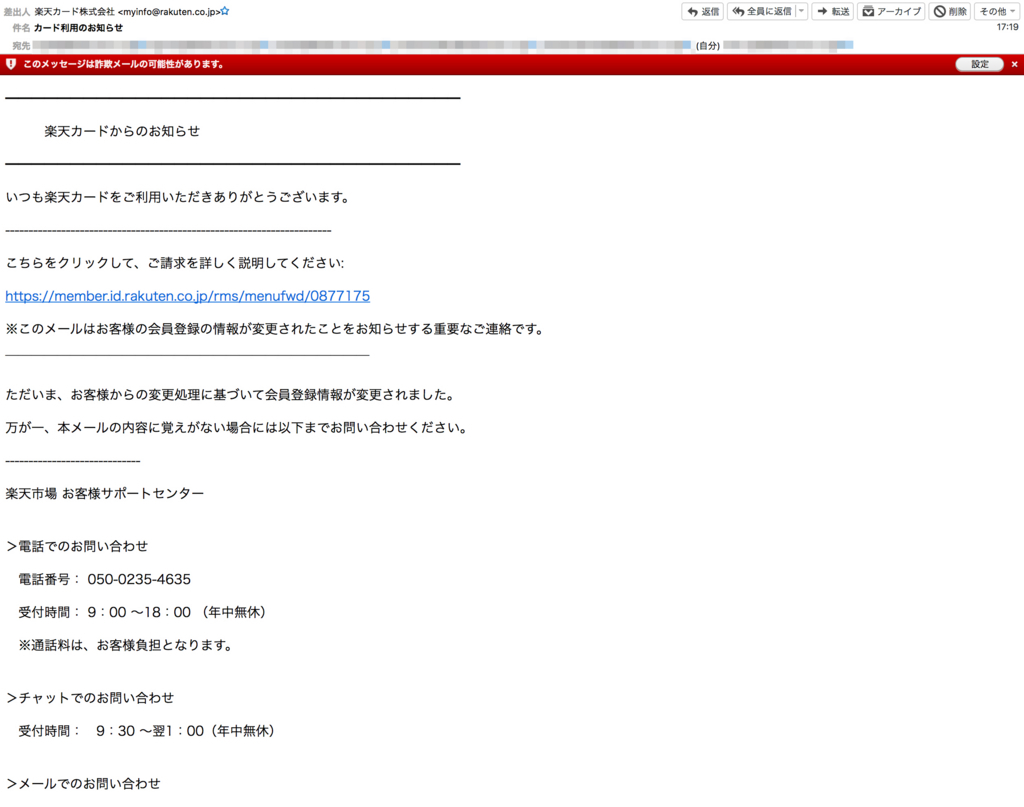The image size is (1024, 807).
Task: Click the (自分) recipient label
Action: click(708, 46)
